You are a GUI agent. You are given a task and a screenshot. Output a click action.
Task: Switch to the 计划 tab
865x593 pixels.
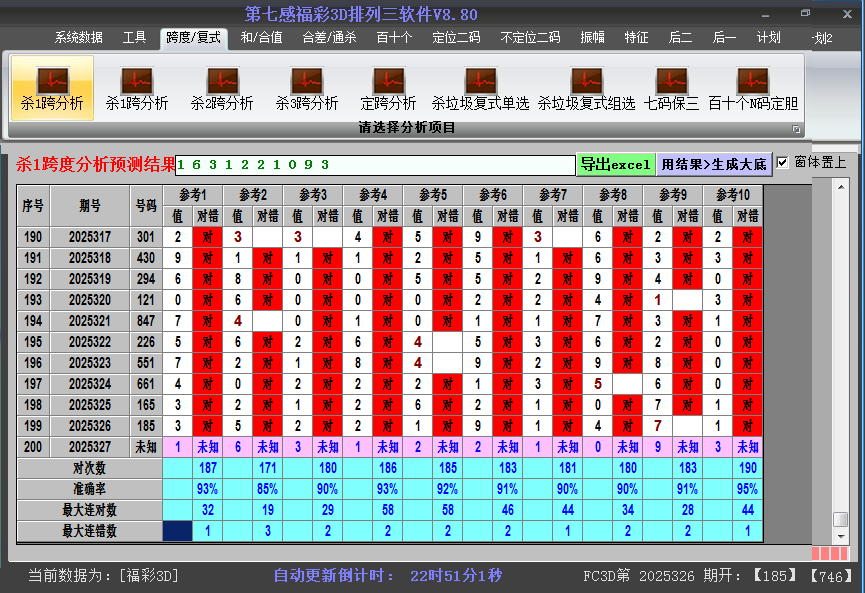pyautogui.click(x=768, y=38)
